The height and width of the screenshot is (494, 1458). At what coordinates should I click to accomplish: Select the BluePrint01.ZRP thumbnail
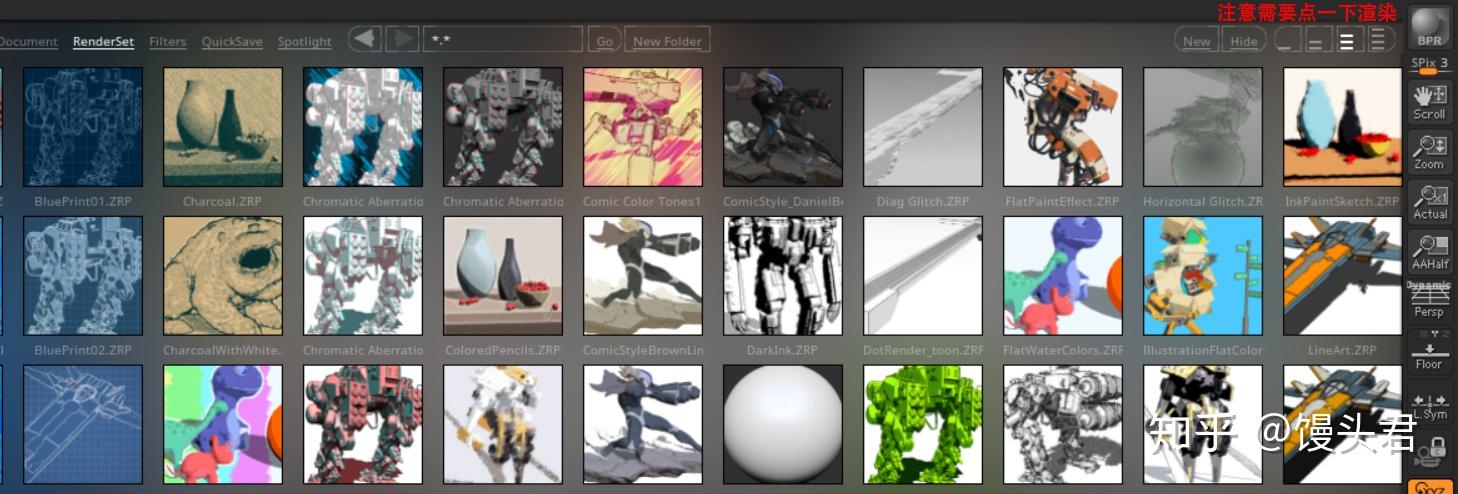83,127
